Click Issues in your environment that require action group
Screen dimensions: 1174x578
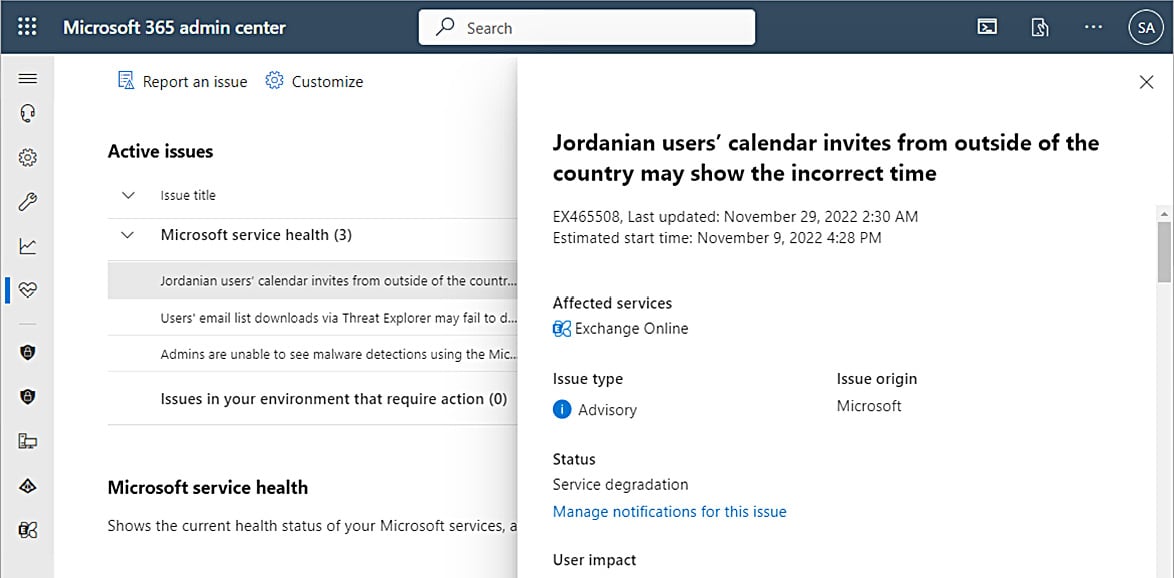(x=334, y=399)
